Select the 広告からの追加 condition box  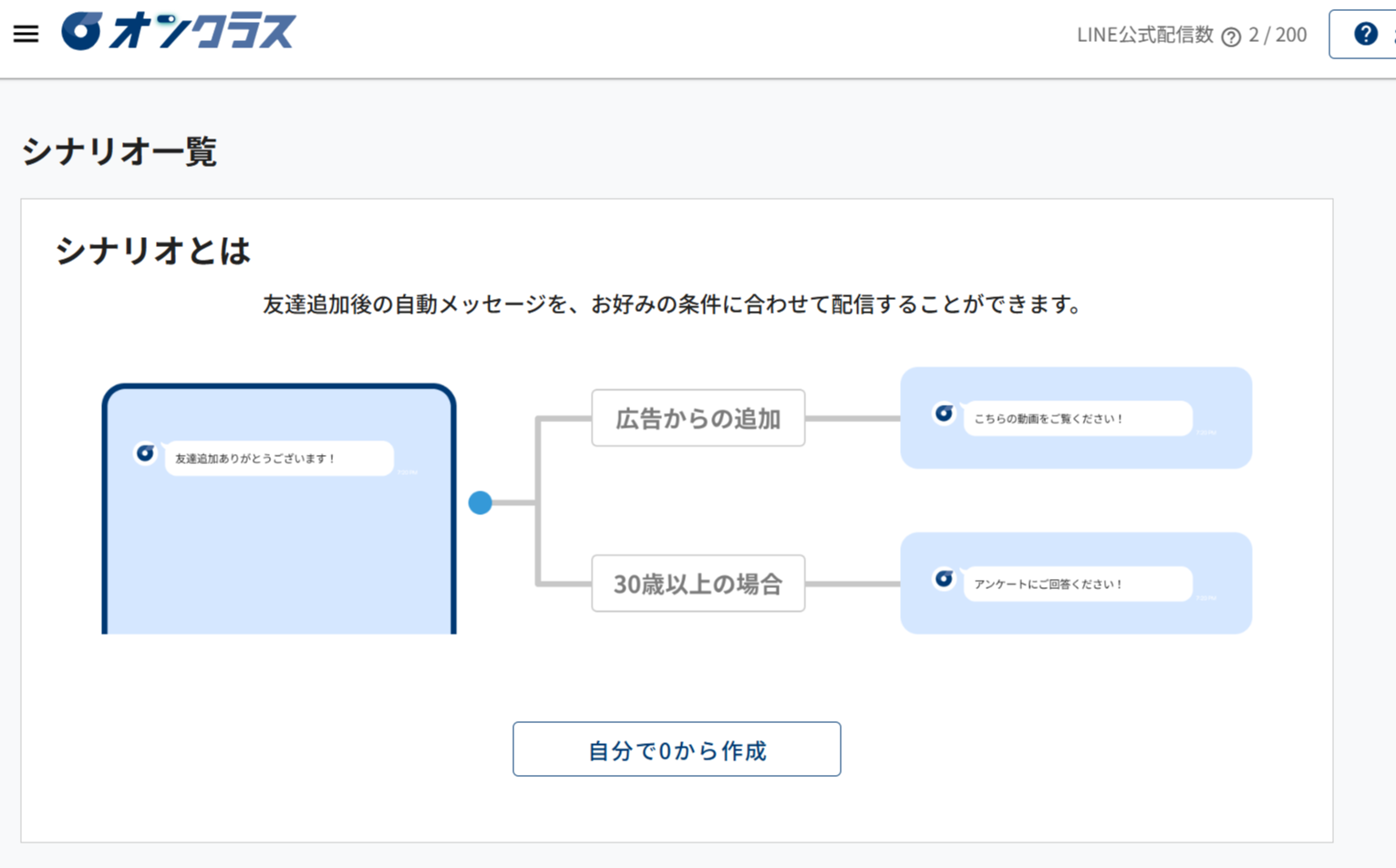698,418
